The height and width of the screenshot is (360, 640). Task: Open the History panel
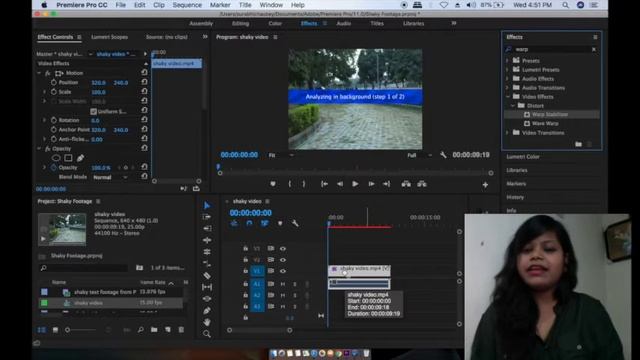click(x=515, y=197)
